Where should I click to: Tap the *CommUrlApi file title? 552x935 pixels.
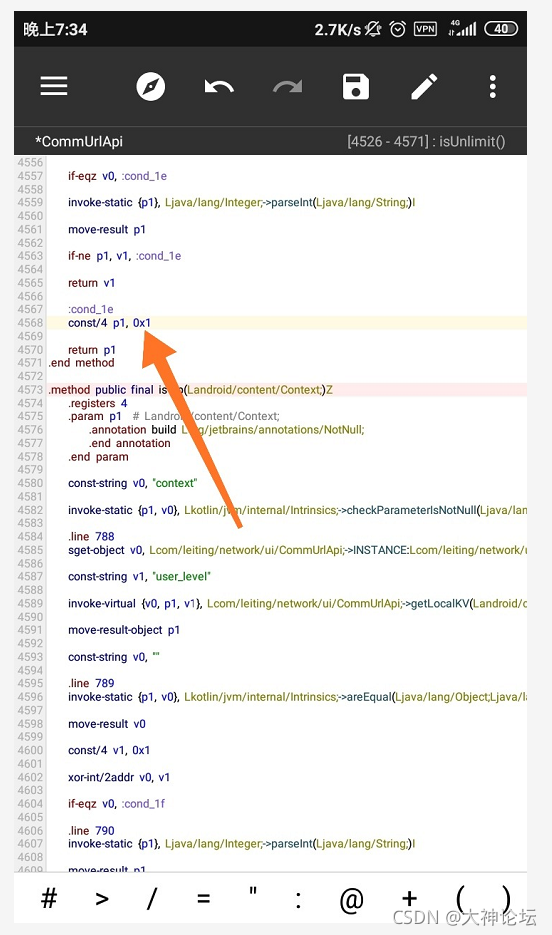79,141
